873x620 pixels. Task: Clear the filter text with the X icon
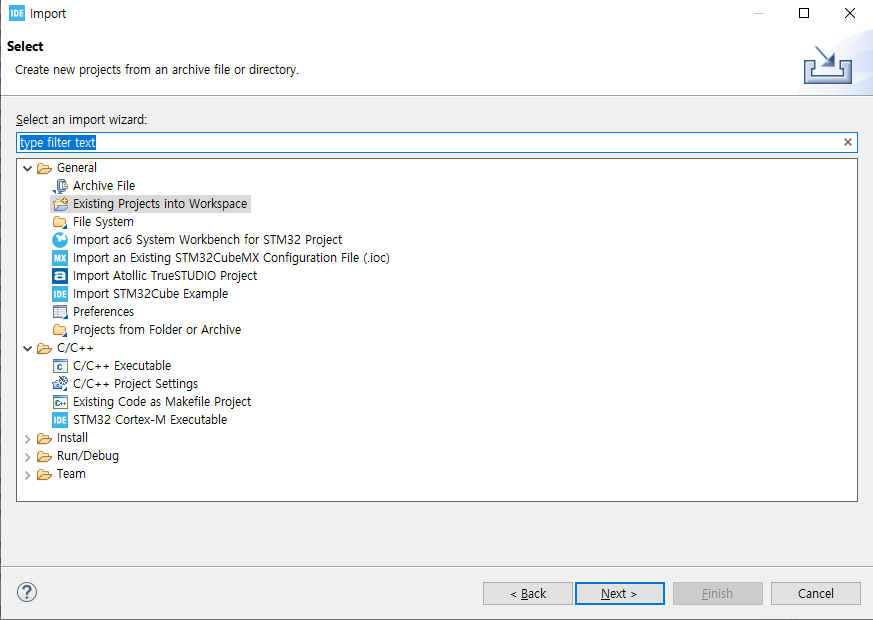click(847, 142)
